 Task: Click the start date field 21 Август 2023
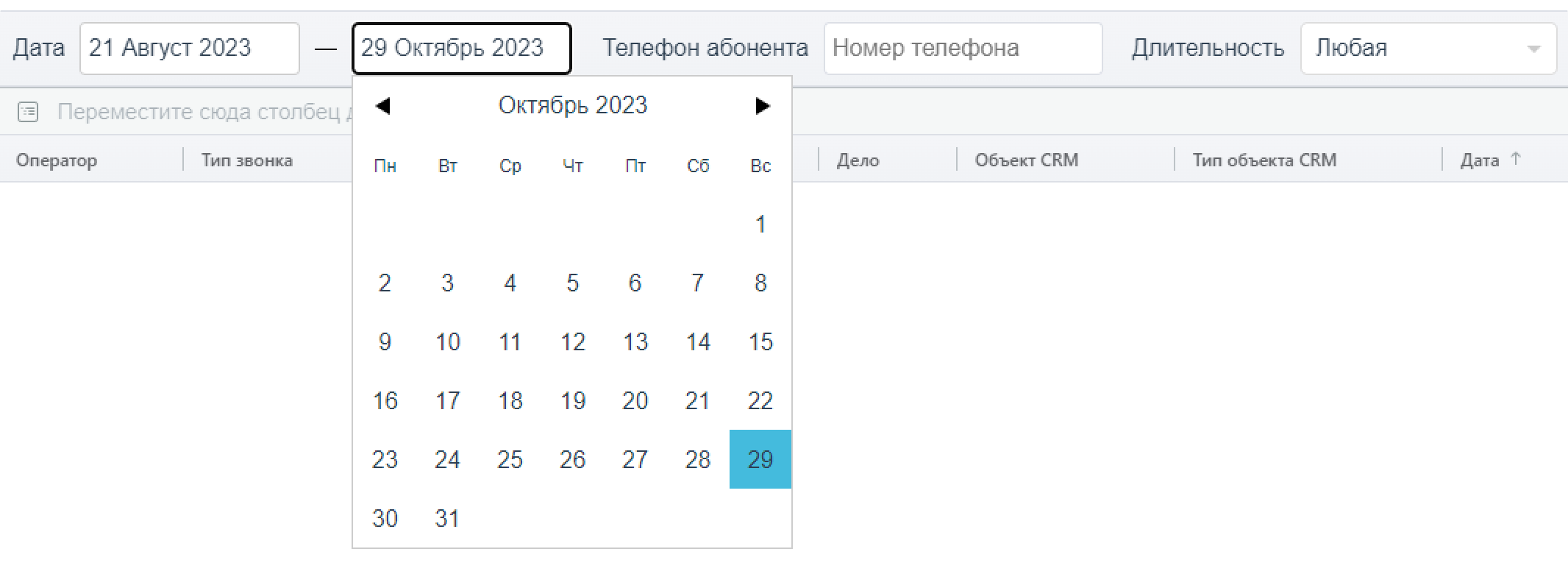pyautogui.click(x=189, y=49)
